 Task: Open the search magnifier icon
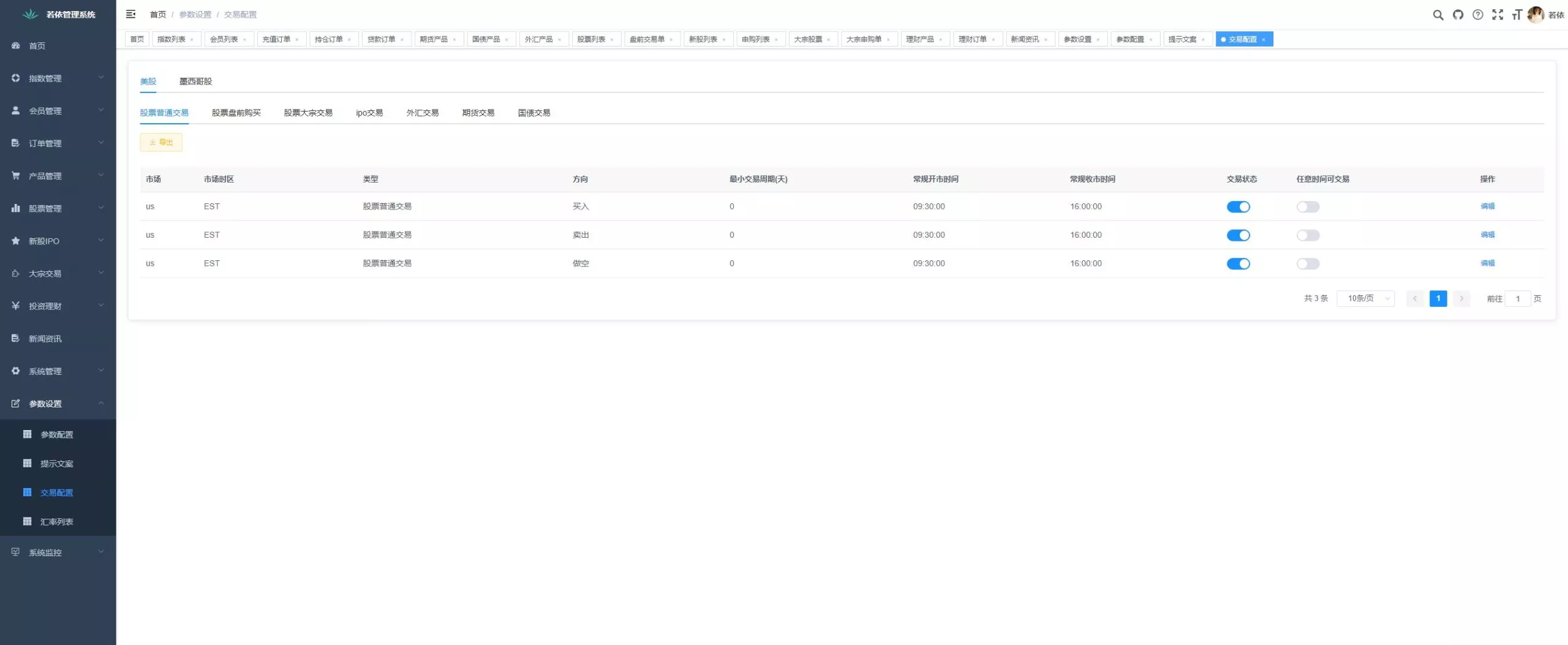(x=1438, y=15)
